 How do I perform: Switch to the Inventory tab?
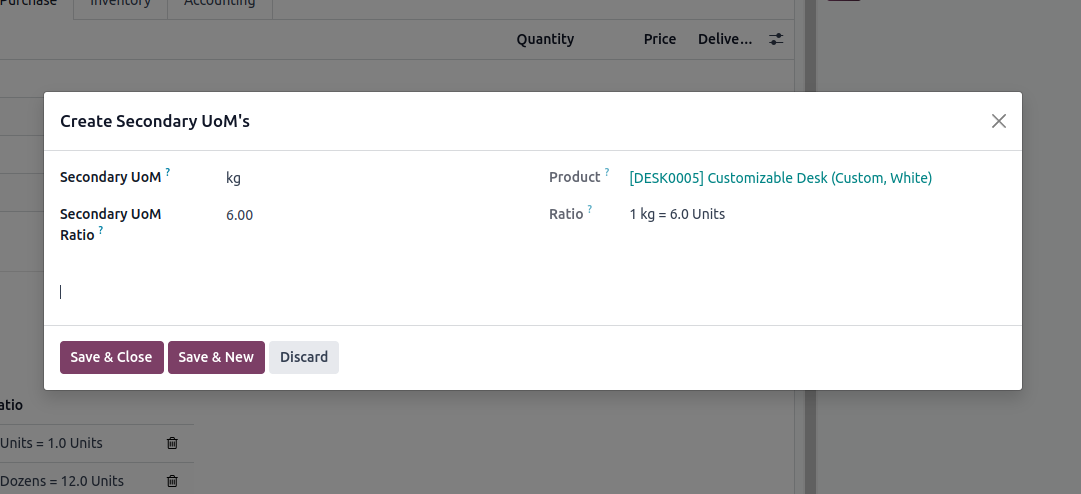tap(120, 3)
